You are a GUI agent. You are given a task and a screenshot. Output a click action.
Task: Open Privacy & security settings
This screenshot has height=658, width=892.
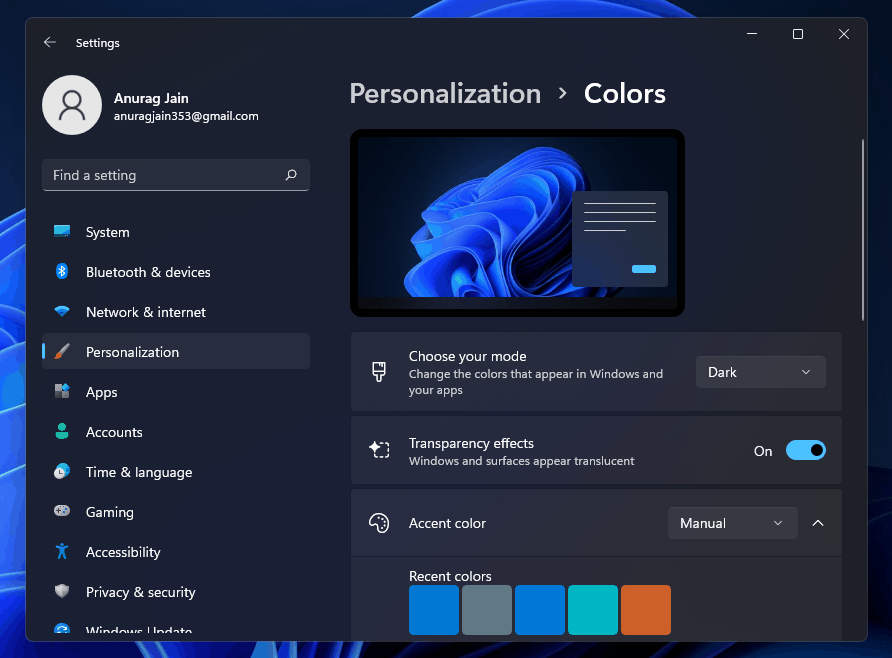click(176, 592)
